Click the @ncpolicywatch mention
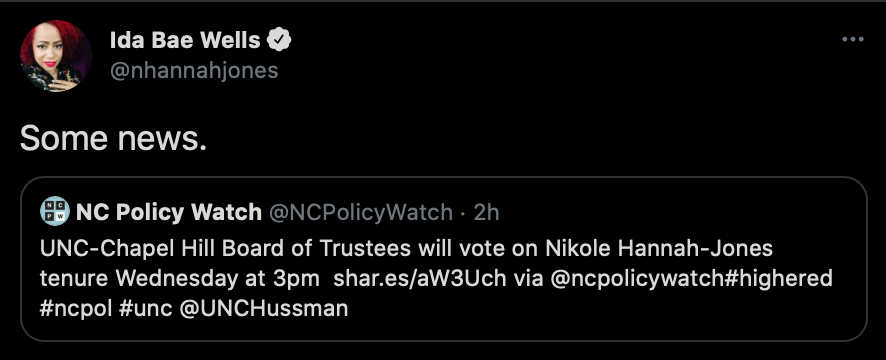886x360 pixels. [636, 279]
